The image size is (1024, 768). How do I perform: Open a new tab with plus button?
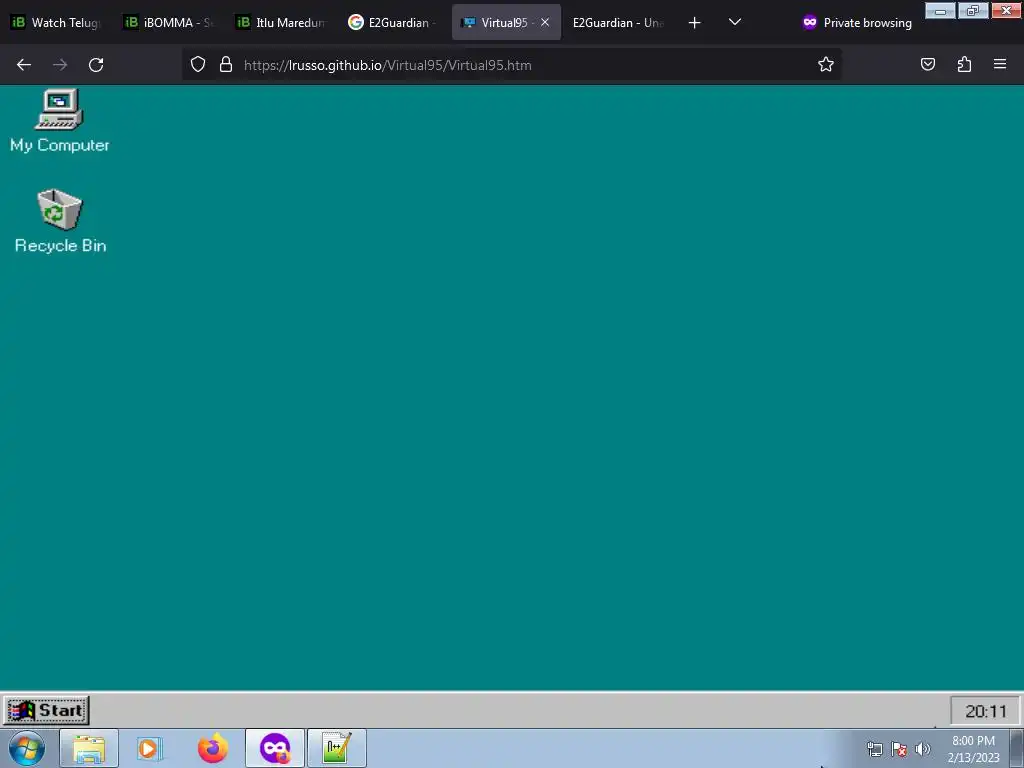[694, 22]
